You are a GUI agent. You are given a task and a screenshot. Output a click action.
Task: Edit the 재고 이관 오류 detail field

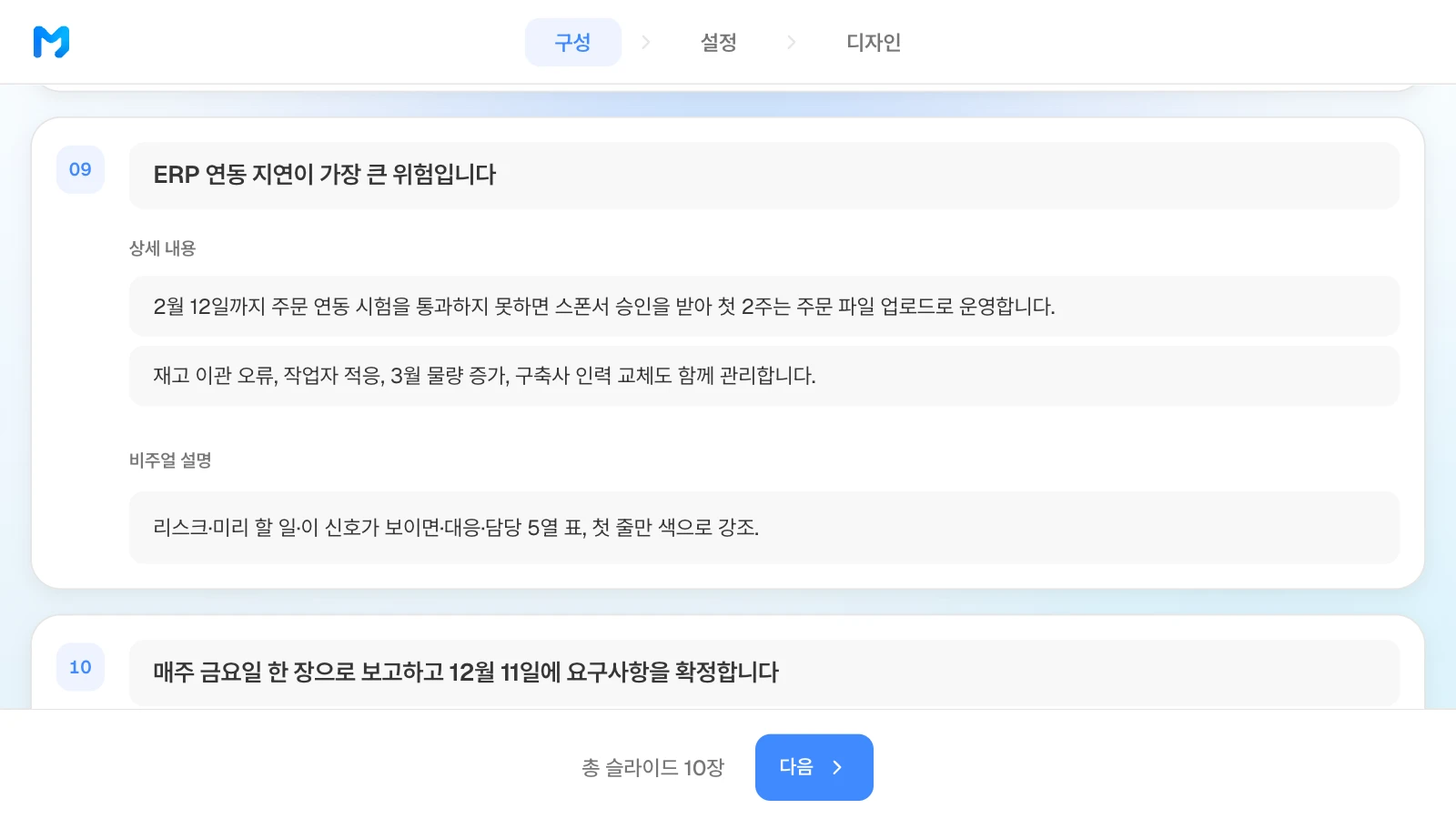764,375
